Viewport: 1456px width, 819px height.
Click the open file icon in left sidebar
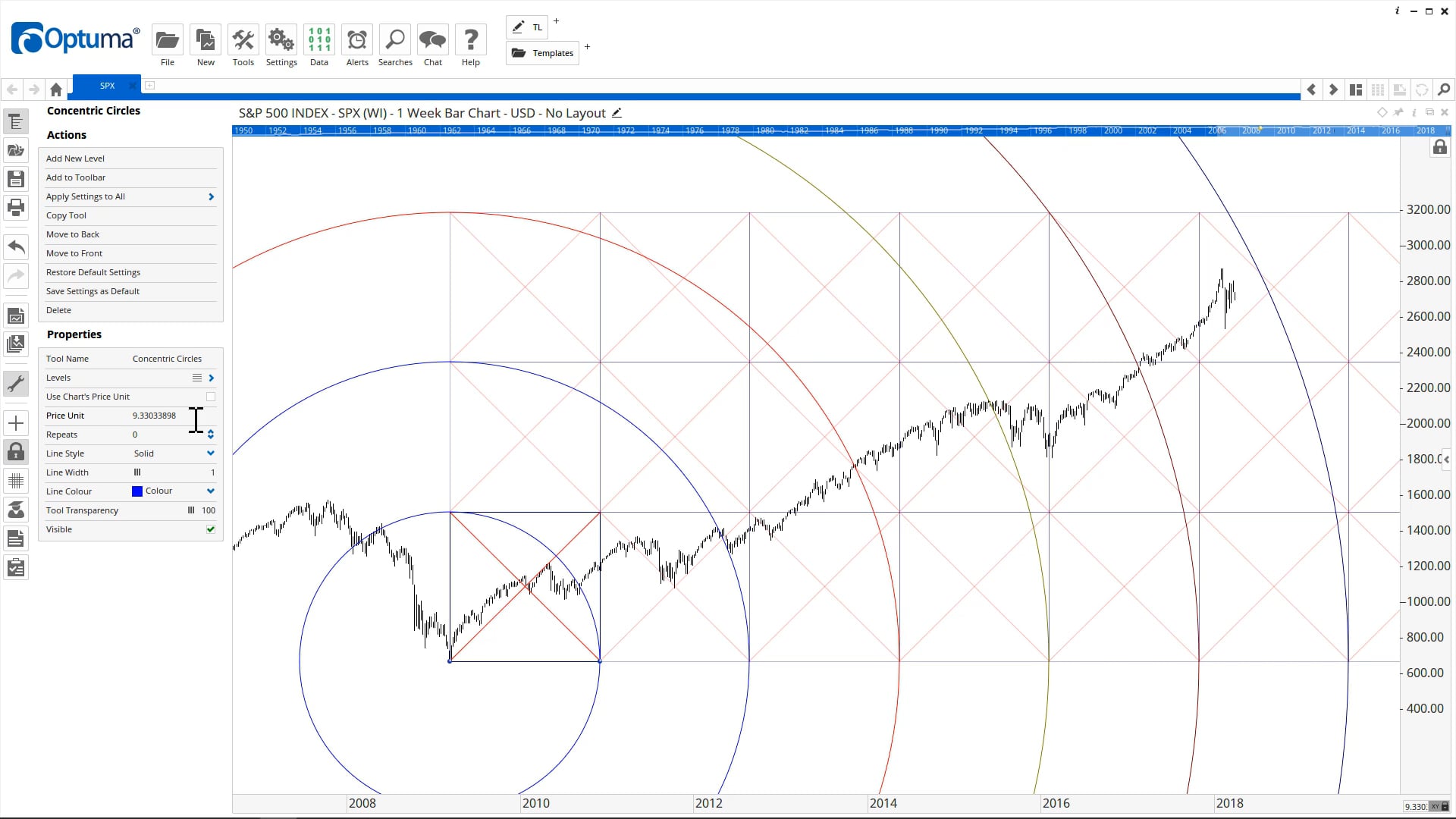16,150
